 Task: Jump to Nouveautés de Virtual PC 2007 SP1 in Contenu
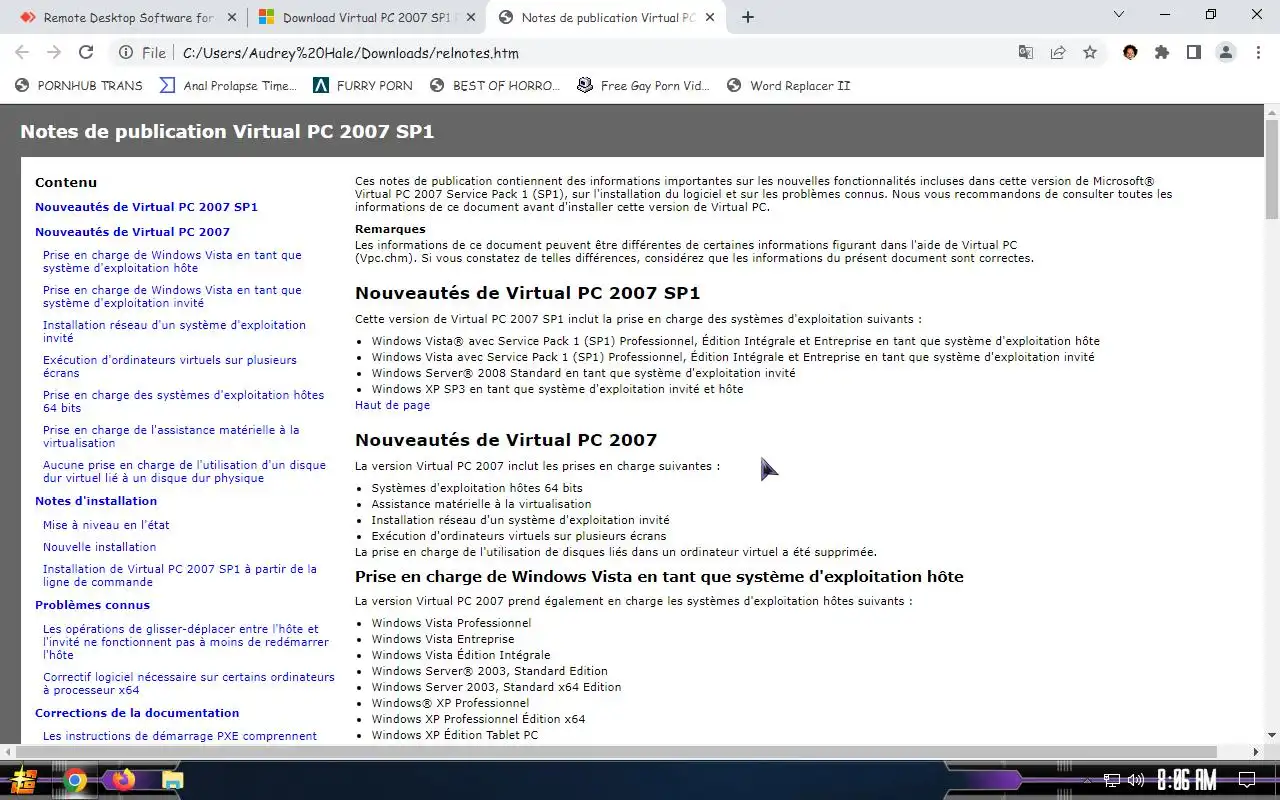click(146, 207)
